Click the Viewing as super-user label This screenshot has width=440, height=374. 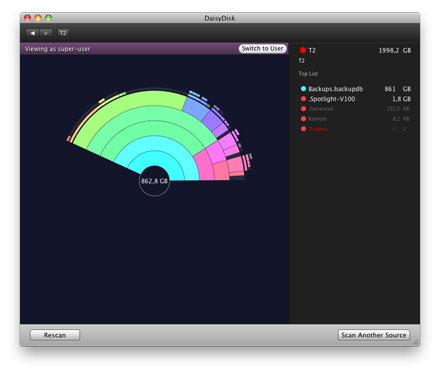coord(57,49)
